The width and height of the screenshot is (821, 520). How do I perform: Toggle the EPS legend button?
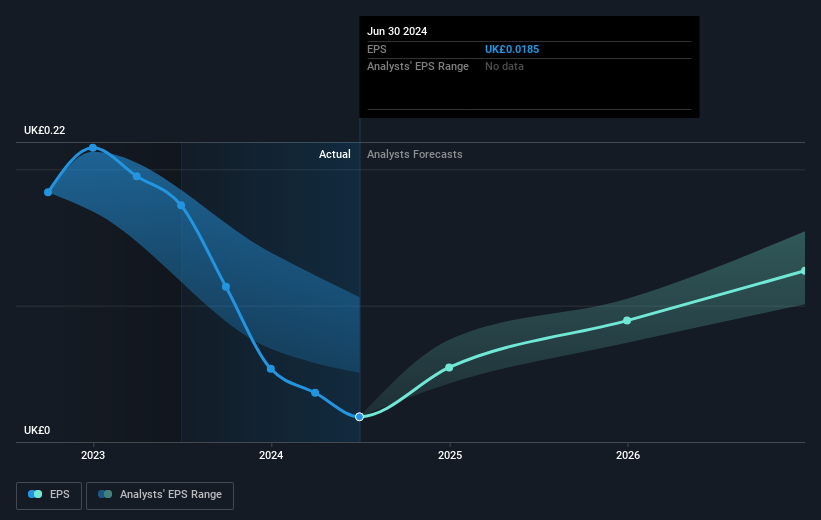click(49, 495)
